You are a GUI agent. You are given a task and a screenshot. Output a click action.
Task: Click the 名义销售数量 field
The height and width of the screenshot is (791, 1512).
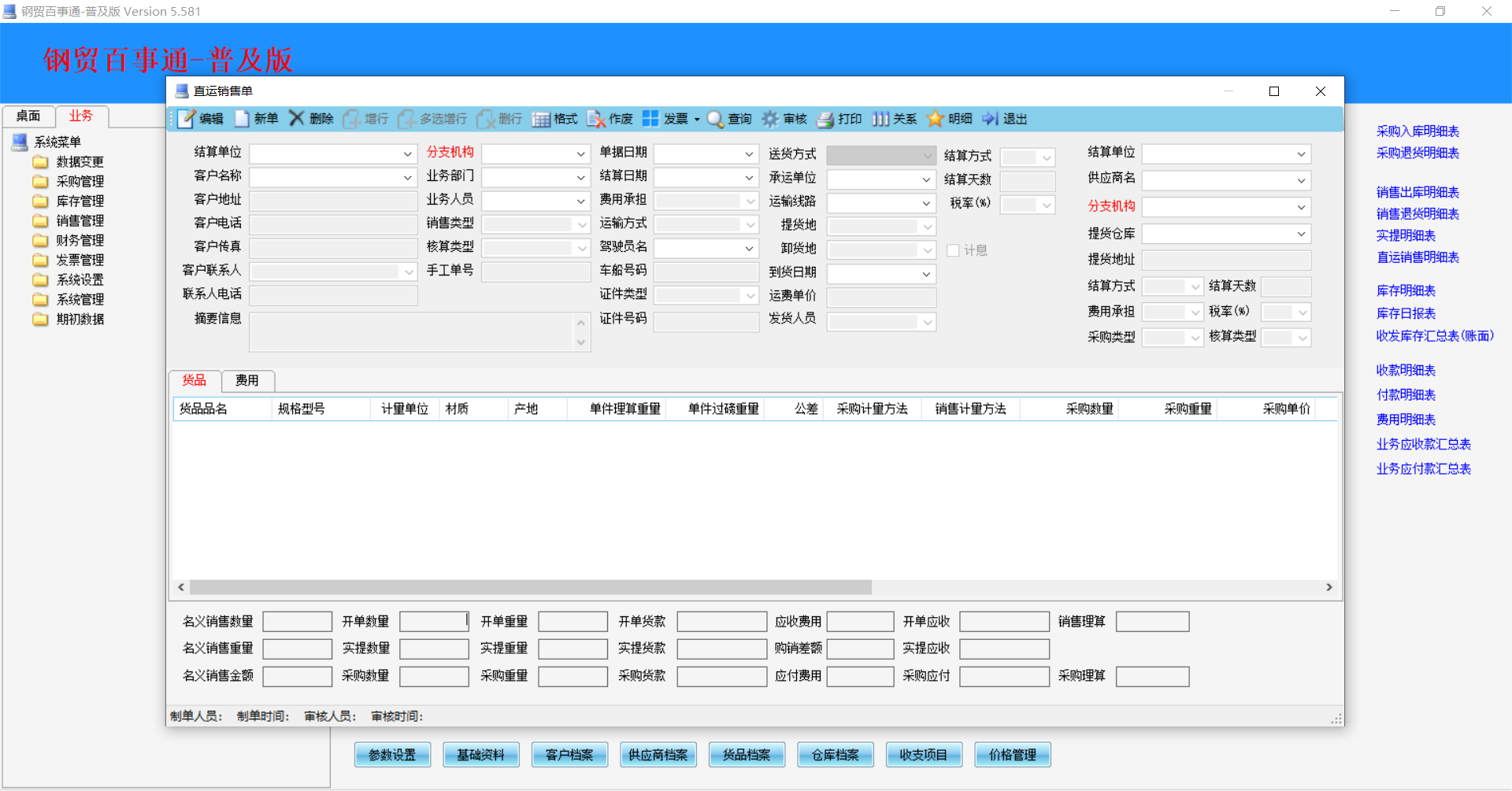click(298, 622)
